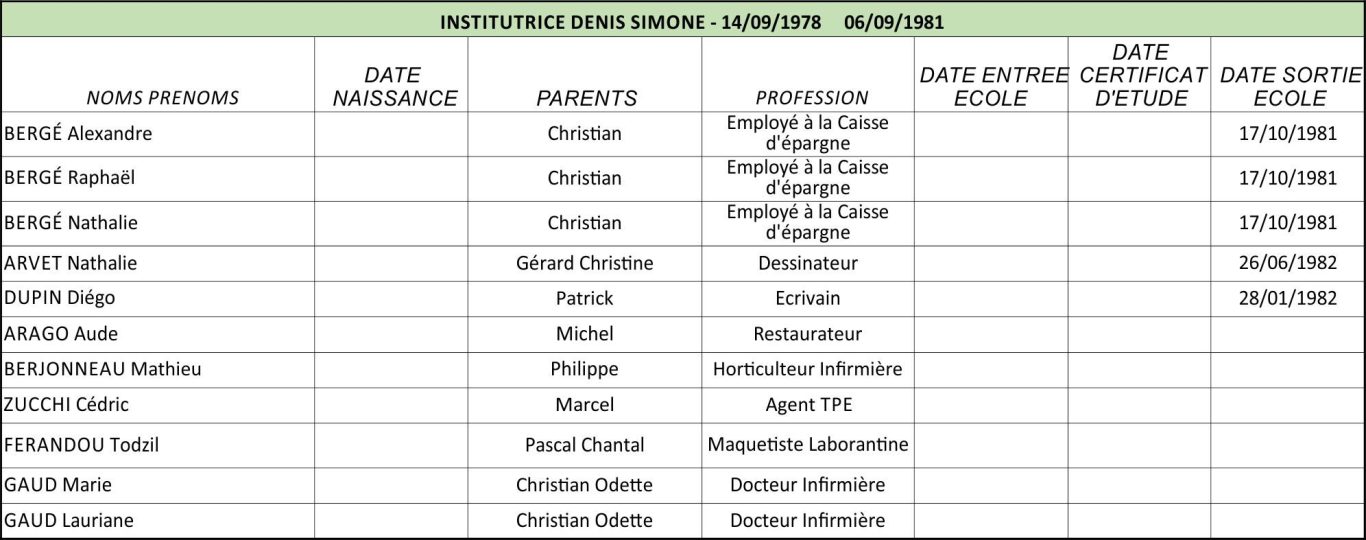This screenshot has width=1366, height=540.
Task: Click the PROFESSION column header
Action: [x=811, y=97]
